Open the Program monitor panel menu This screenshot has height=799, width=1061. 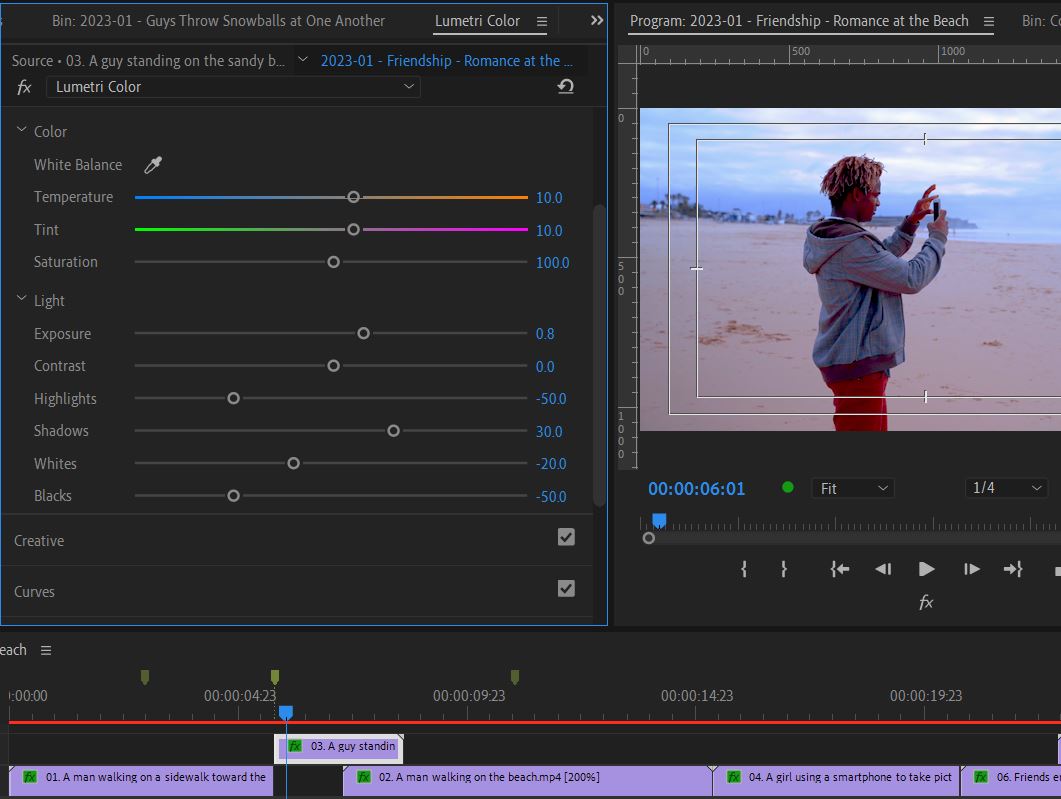pos(989,22)
